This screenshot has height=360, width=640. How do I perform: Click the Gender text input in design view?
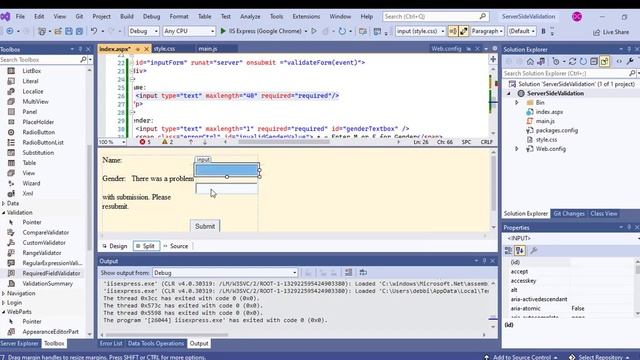tap(227, 189)
